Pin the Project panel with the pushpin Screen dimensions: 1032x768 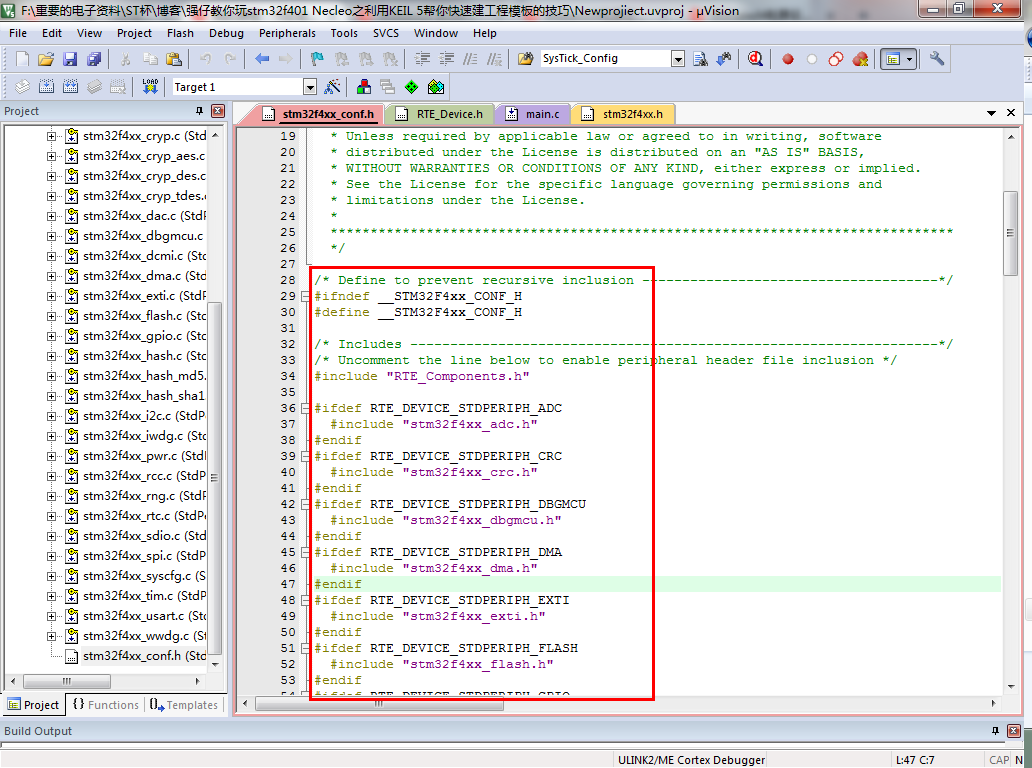tap(199, 111)
